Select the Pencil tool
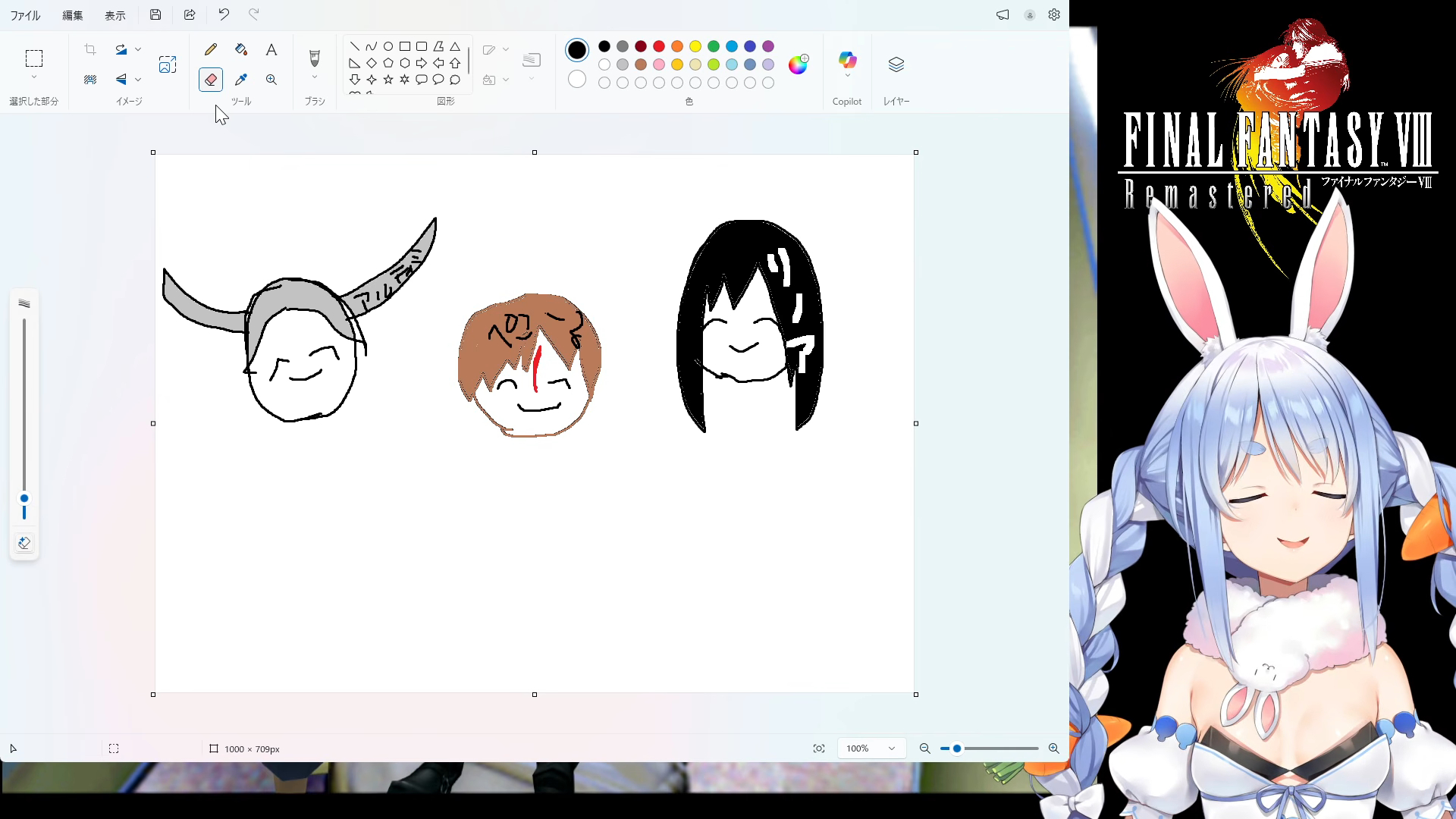The width and height of the screenshot is (1456, 819). tap(211, 49)
